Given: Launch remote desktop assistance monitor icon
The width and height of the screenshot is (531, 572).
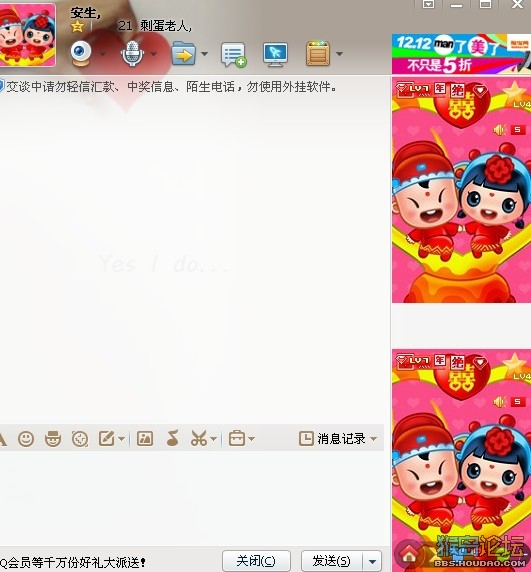Looking at the screenshot, I should coord(275,54).
